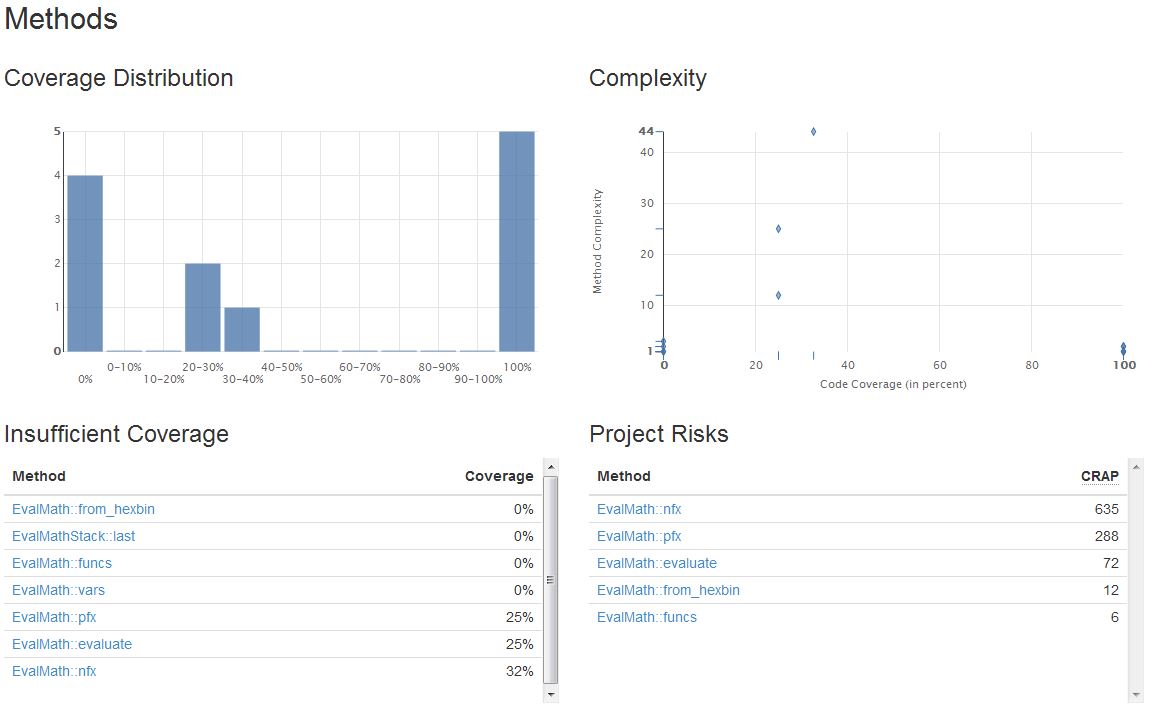Click the CRAP column header
Viewport: 1153px width, 716px height.
click(1099, 476)
